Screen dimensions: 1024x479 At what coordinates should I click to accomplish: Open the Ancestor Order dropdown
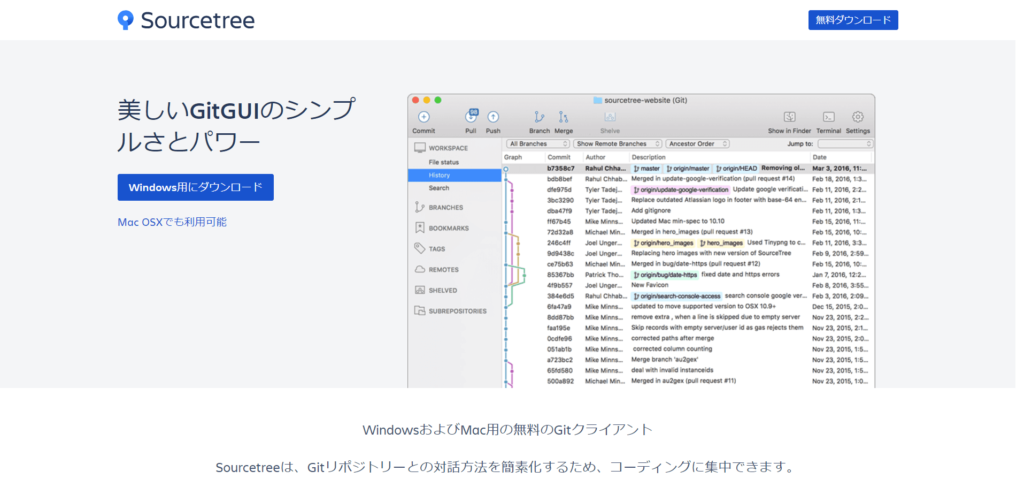click(x=699, y=144)
